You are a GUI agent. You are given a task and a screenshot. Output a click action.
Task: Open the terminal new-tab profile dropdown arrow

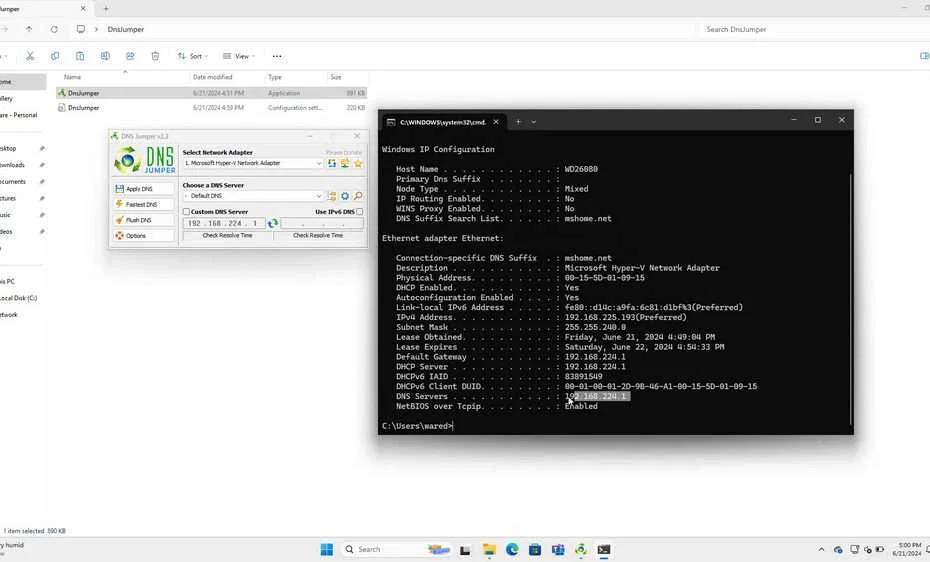tap(534, 122)
